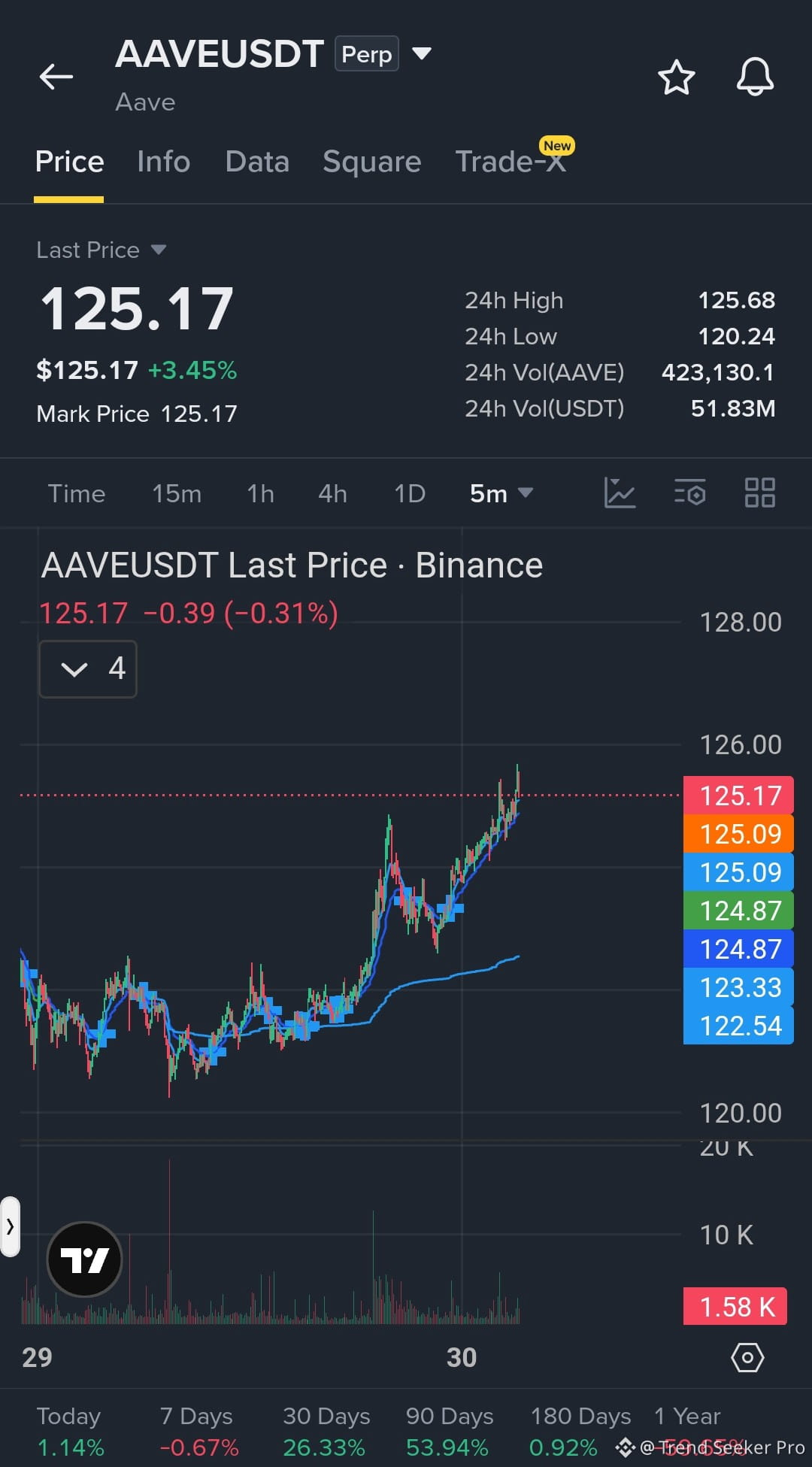The image size is (812, 1467).
Task: Tap the dark blue 124.87 indicator label
Action: pos(738,948)
